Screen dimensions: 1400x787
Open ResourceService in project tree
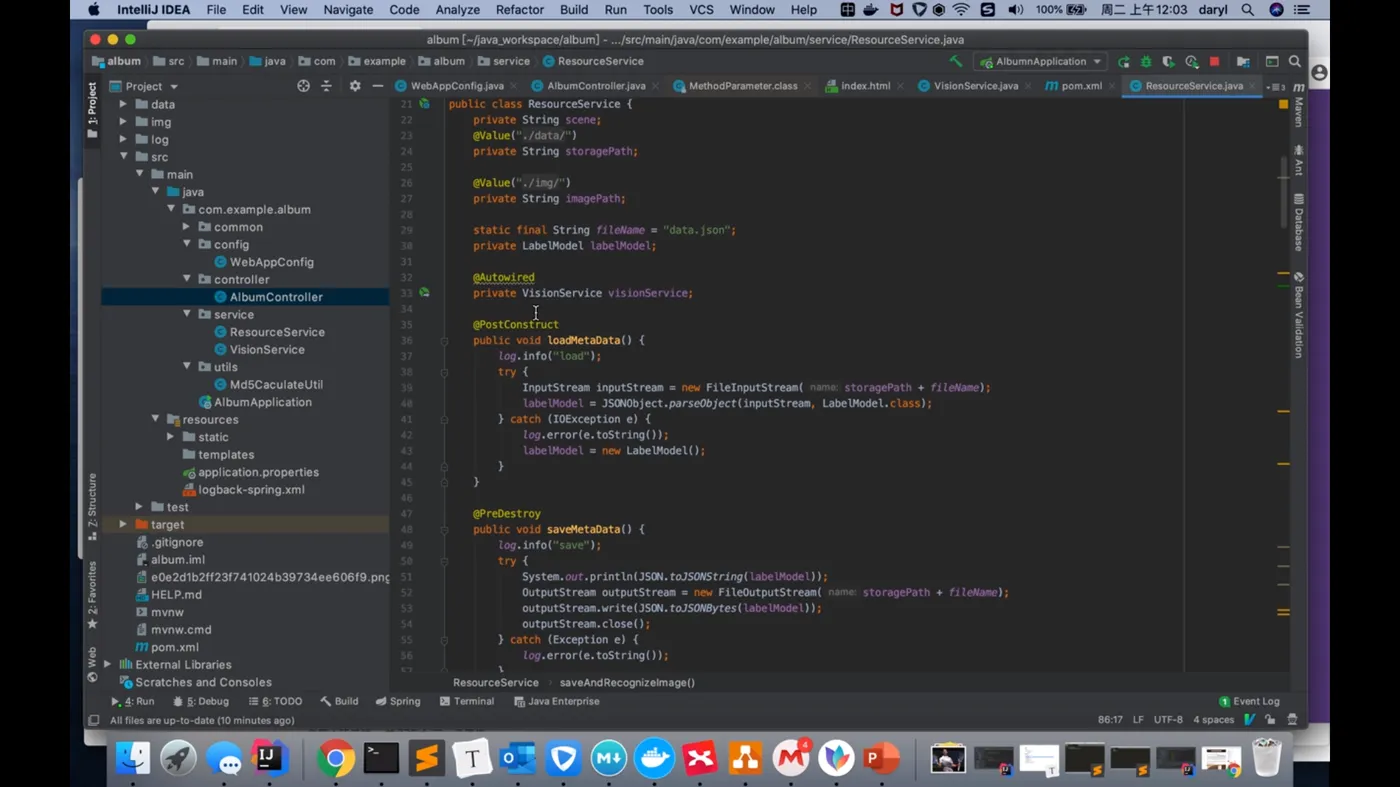click(x=269, y=332)
